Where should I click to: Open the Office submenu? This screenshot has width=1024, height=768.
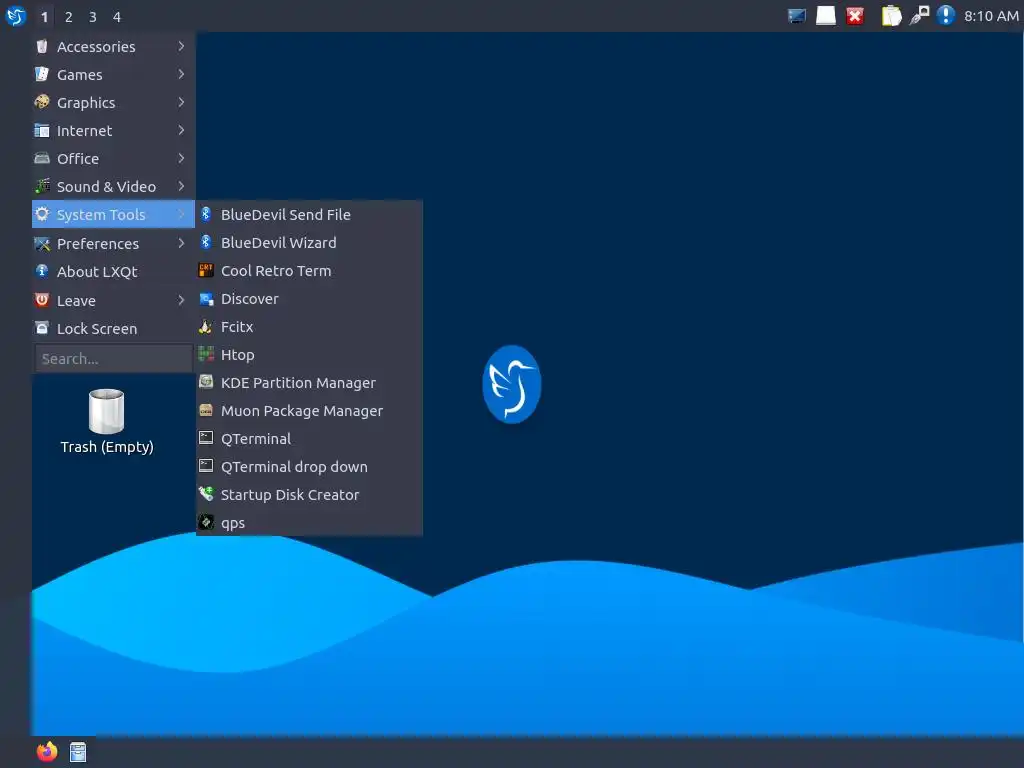click(113, 159)
